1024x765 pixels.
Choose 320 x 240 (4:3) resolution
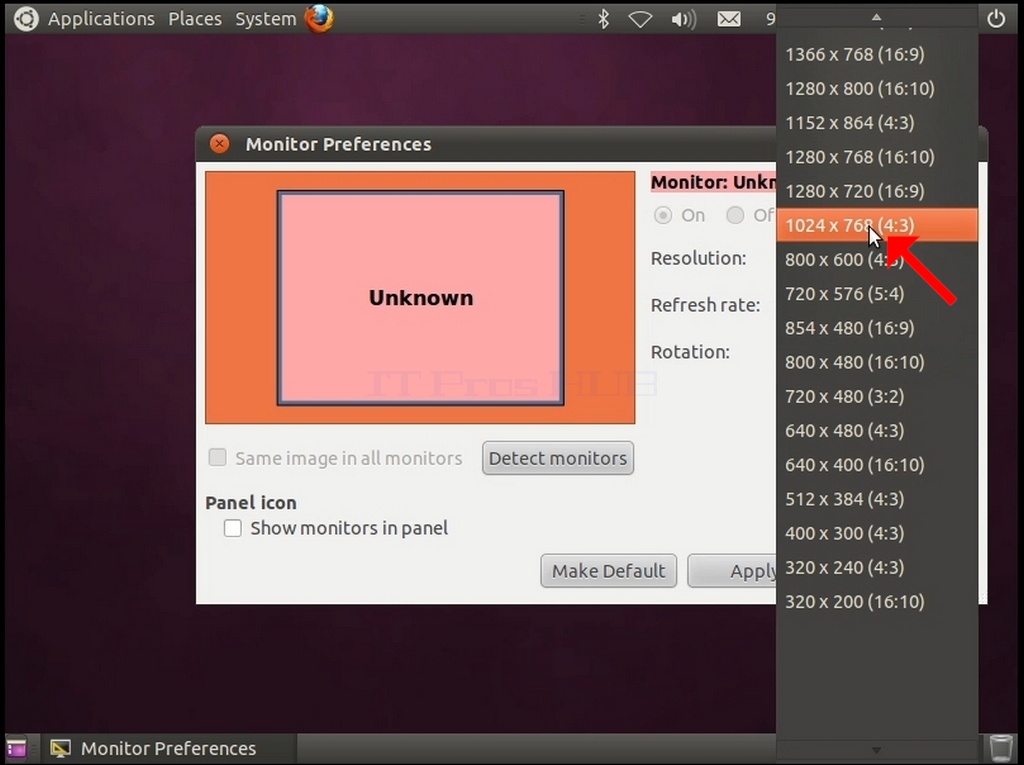[877, 567]
